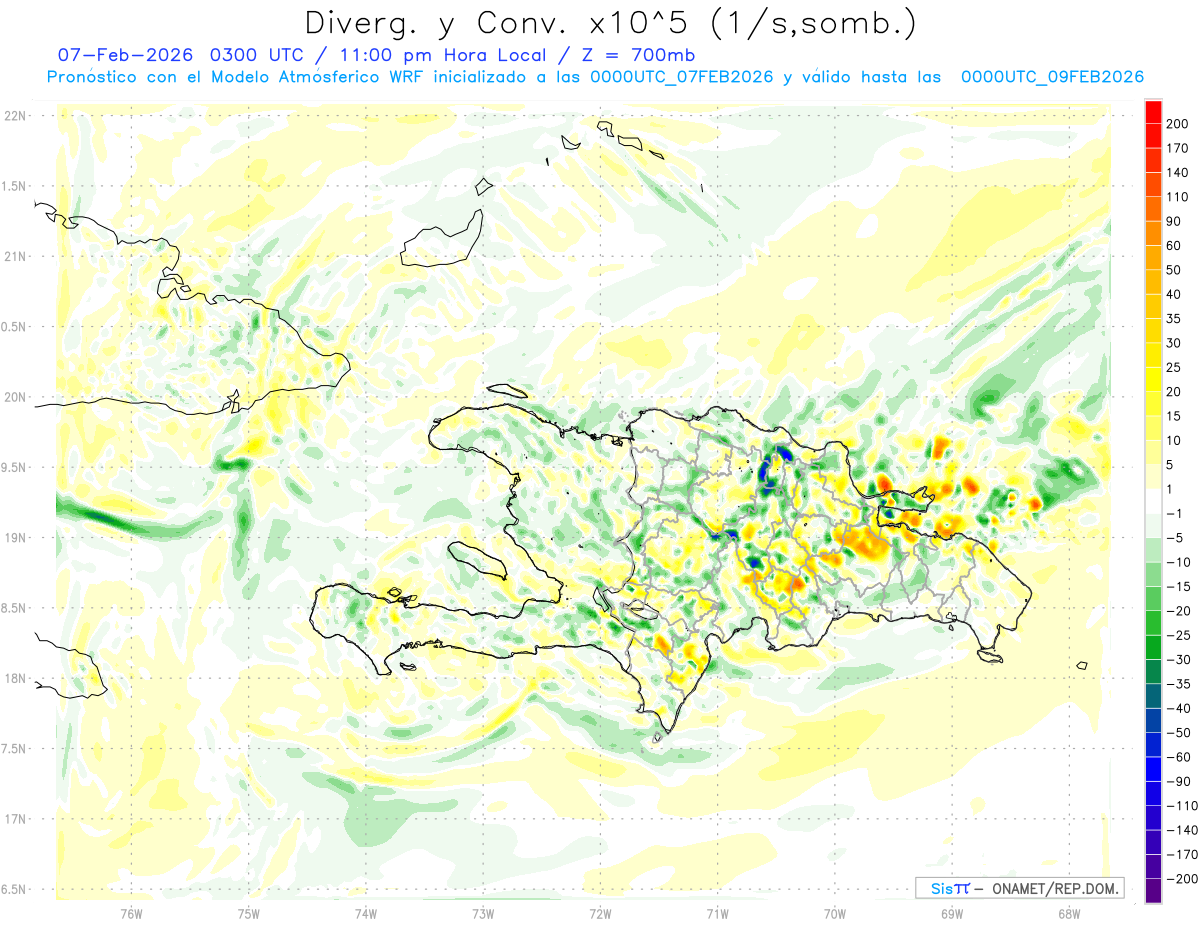This screenshot has width=1200, height=927.
Task: Click the colorbar label "-20"
Action: [1180, 611]
